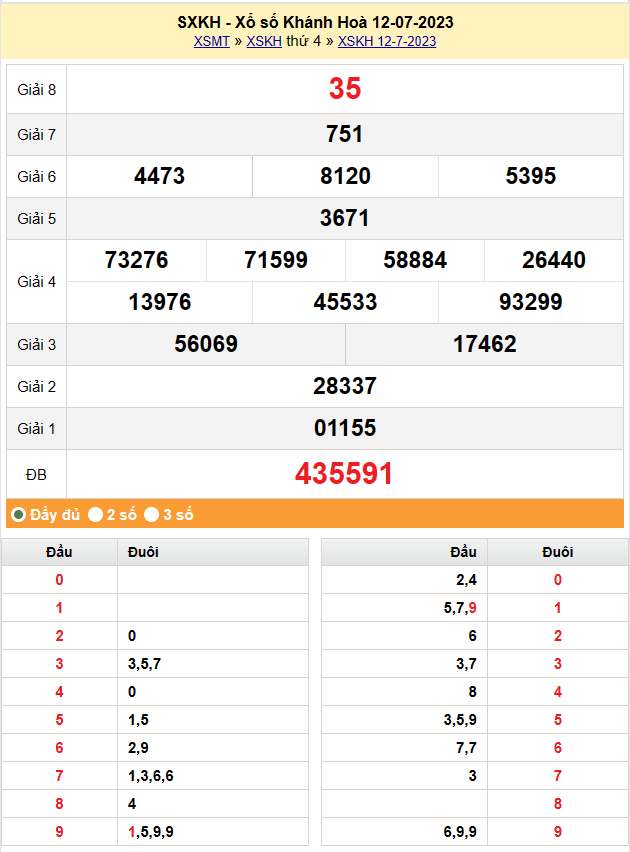630x852 pixels.
Task: Choose the '3 số' radio button
Action: point(151,515)
